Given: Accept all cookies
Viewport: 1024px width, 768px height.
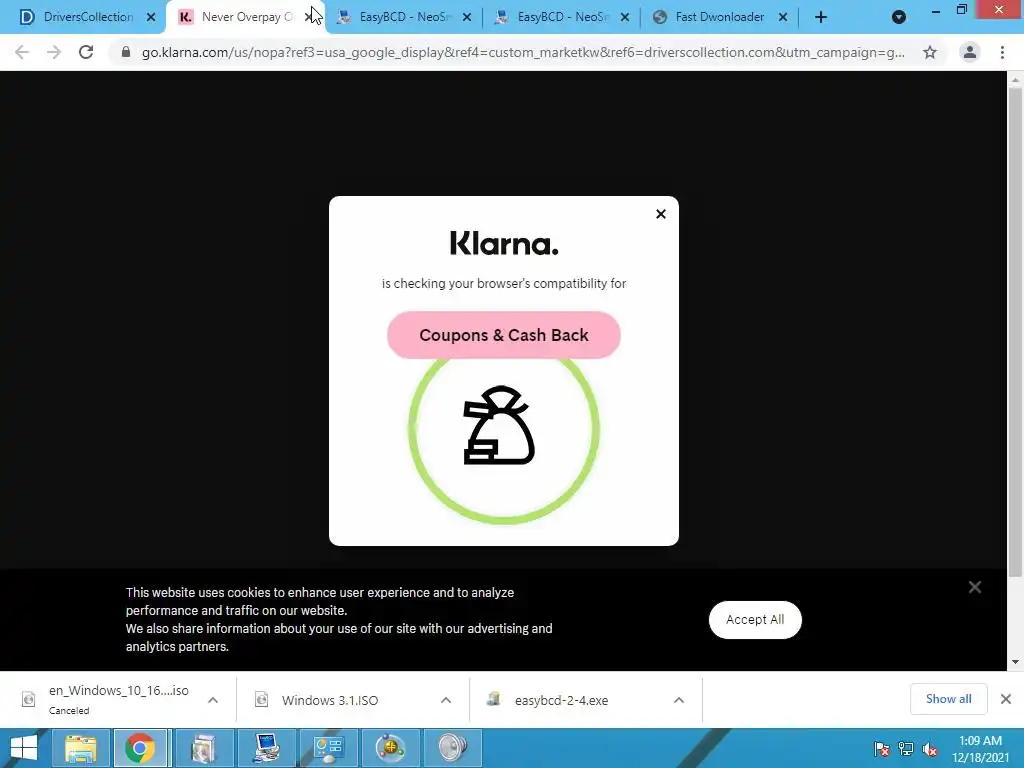Looking at the screenshot, I should pos(755,620).
